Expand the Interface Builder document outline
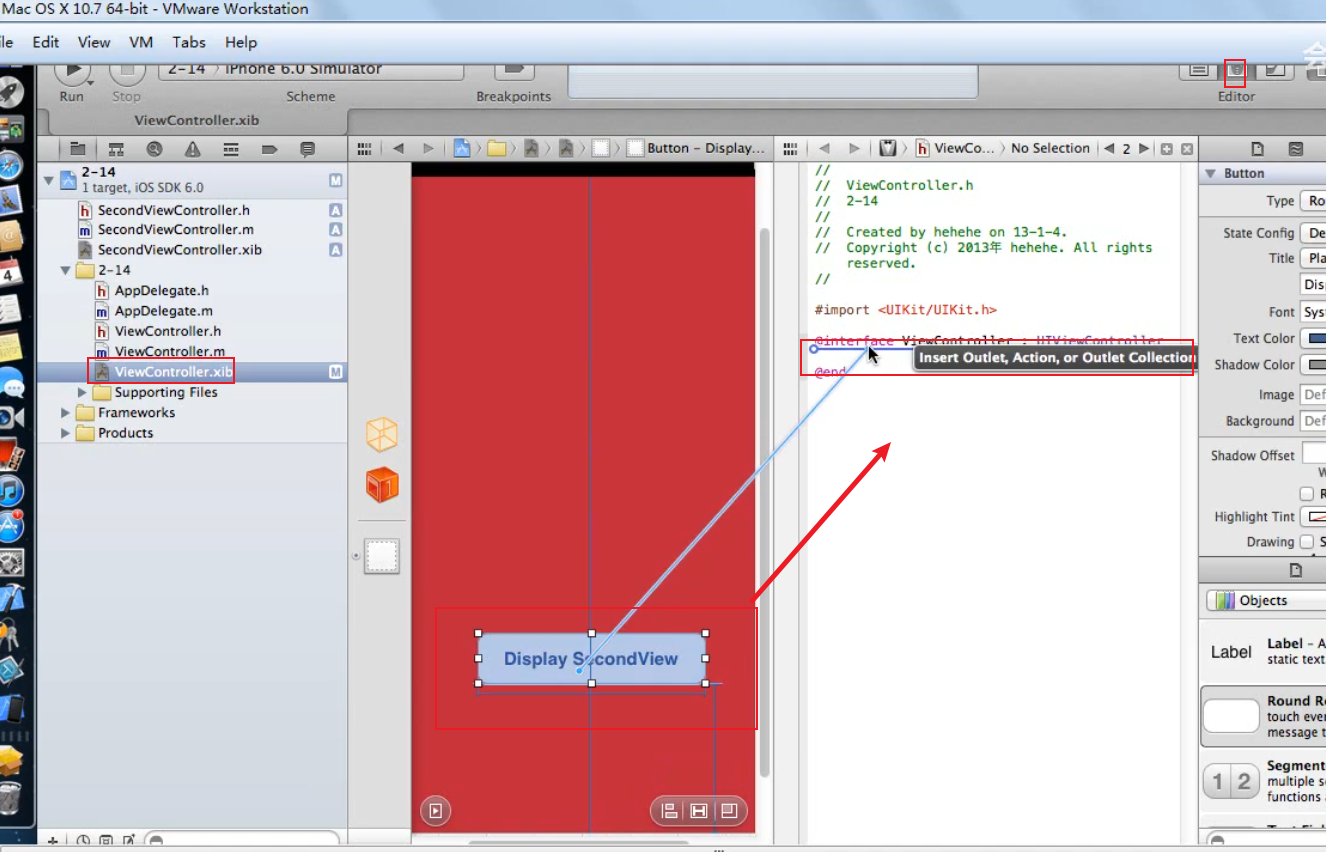Viewport: 1326px width, 852px height. pos(435,811)
